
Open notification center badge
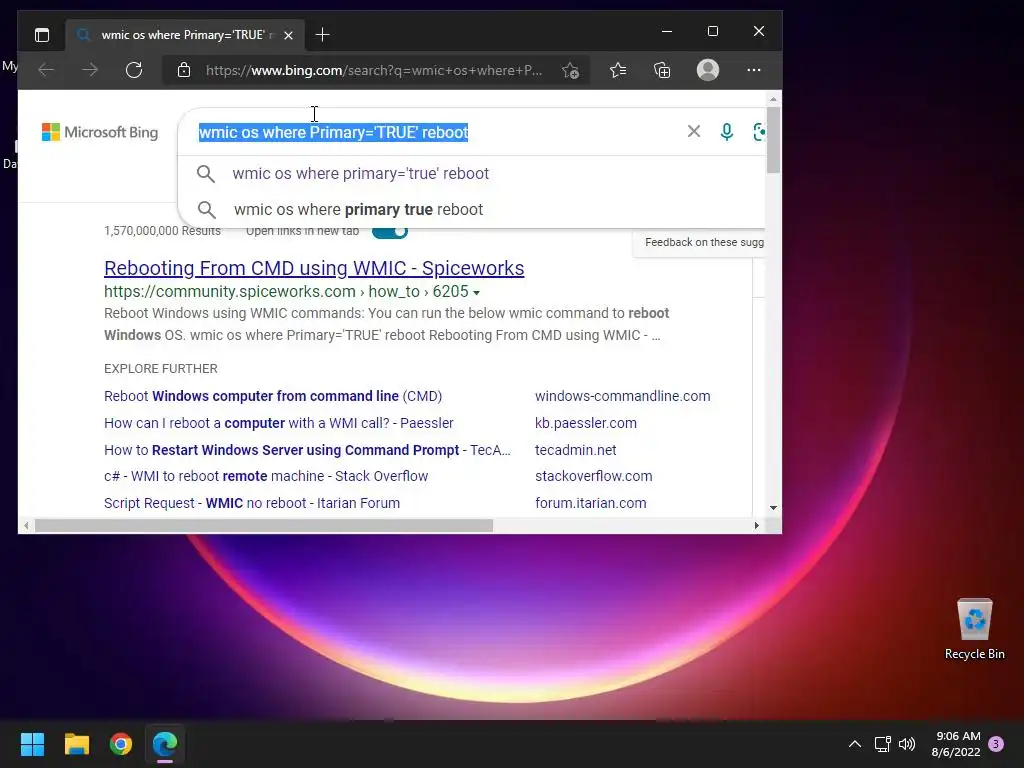pyautogui.click(x=996, y=744)
